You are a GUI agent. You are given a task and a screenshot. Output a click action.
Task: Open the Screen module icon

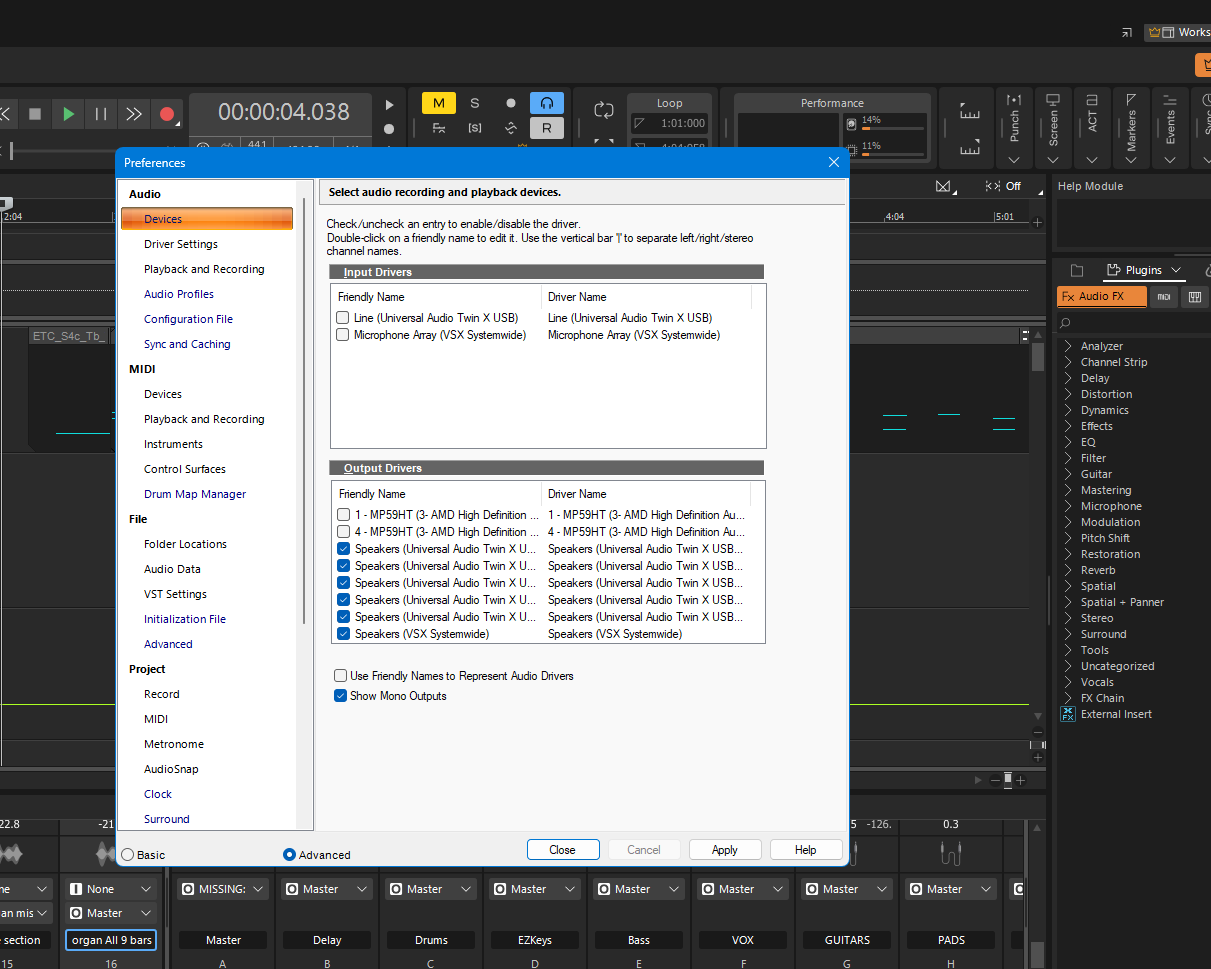pyautogui.click(x=1053, y=100)
